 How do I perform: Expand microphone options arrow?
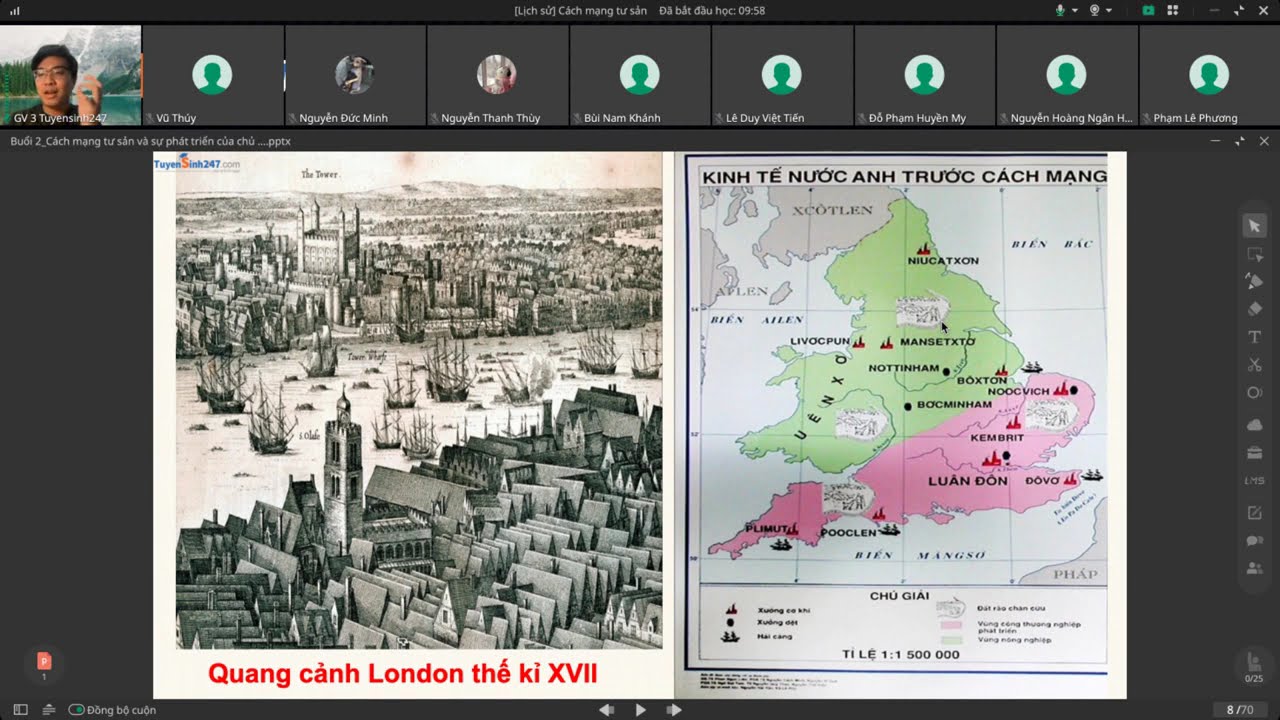click(1075, 10)
